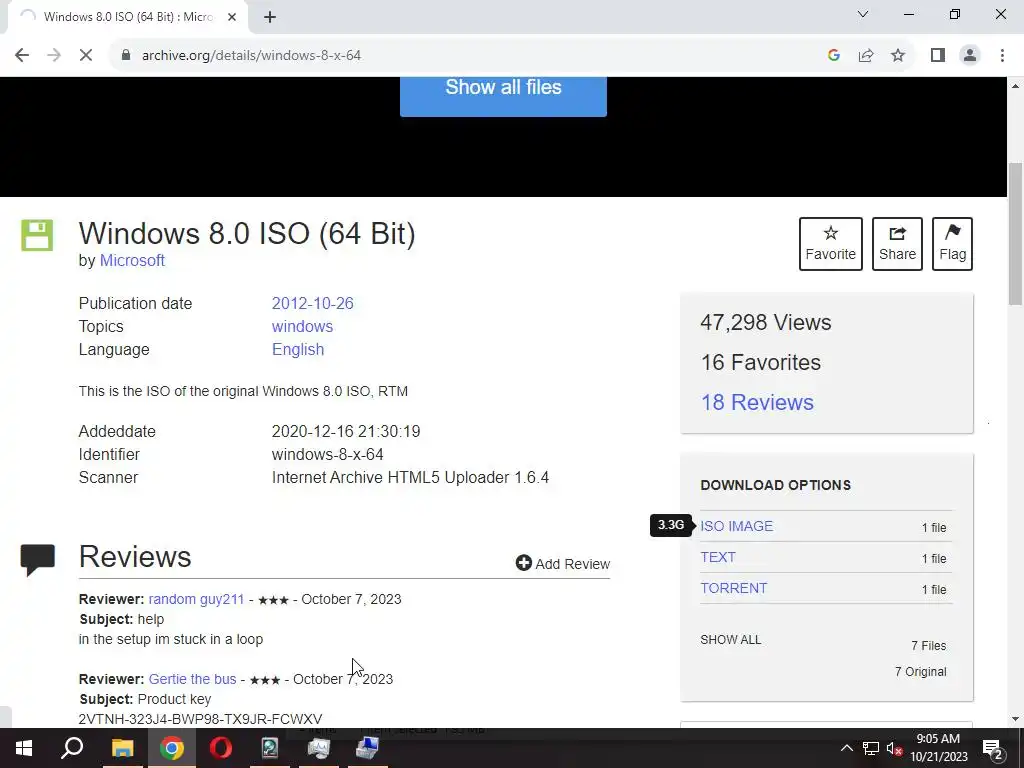
Task: Stop loading the page with the X button
Action: point(86,56)
